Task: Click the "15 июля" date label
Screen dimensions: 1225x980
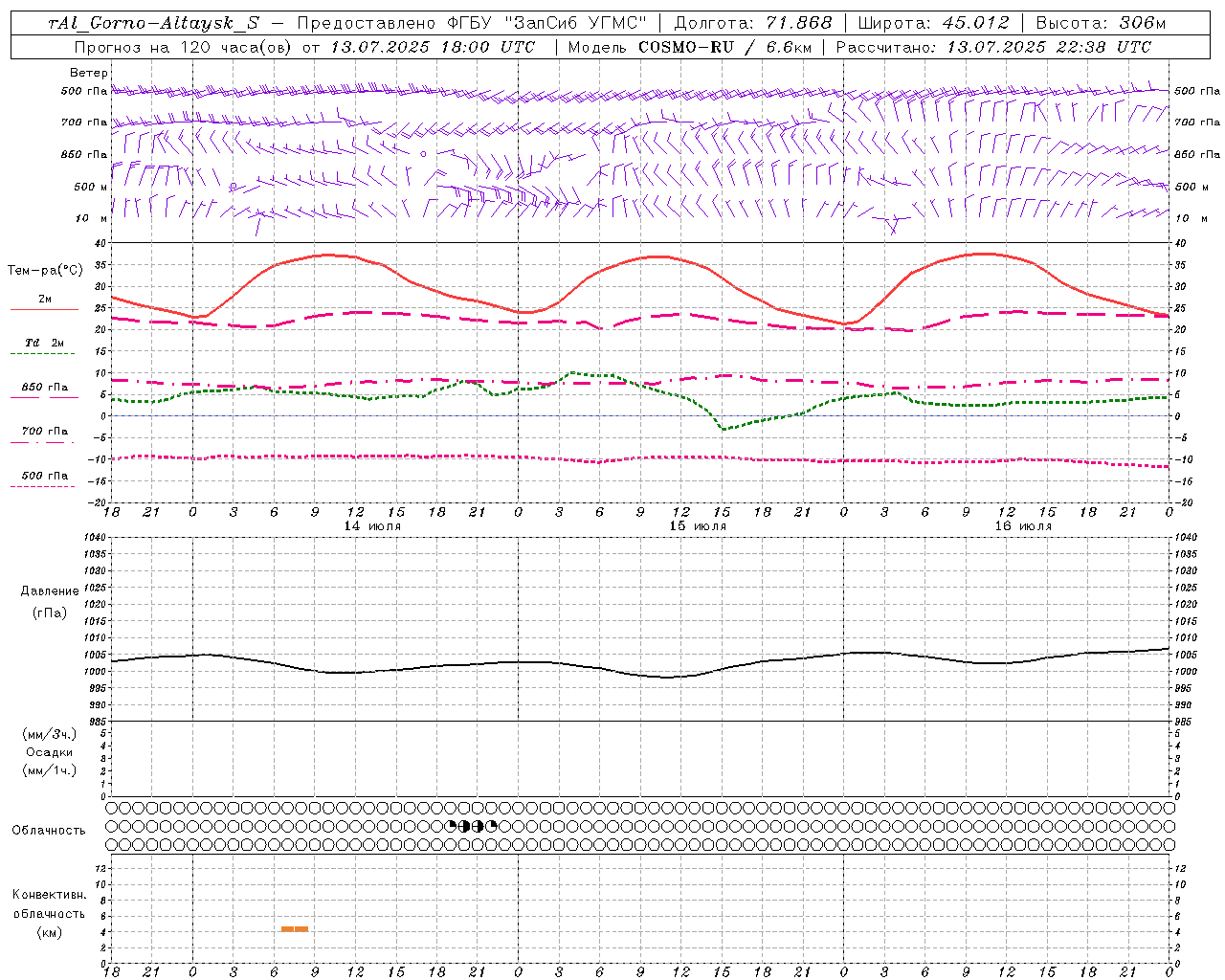Action: [698, 526]
